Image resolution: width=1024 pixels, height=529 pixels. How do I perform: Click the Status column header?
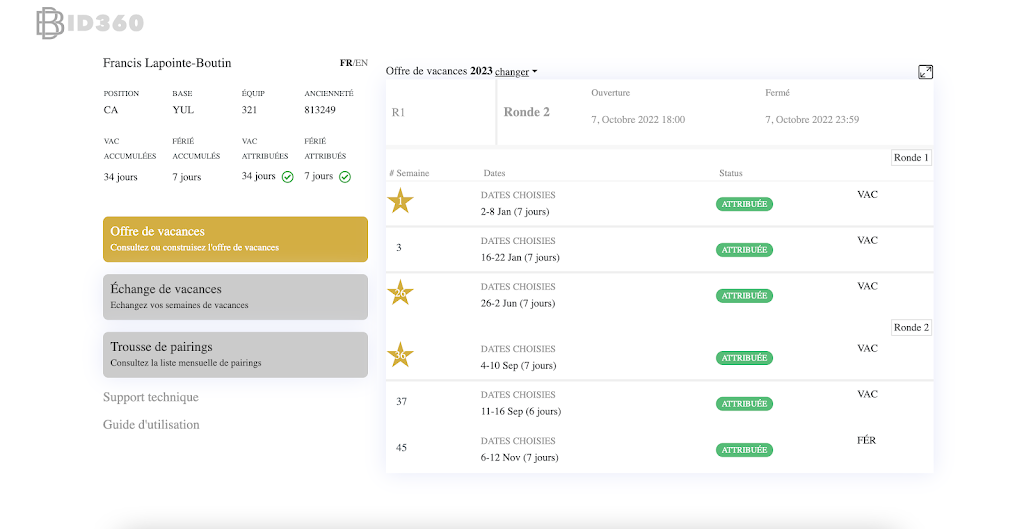click(x=731, y=173)
